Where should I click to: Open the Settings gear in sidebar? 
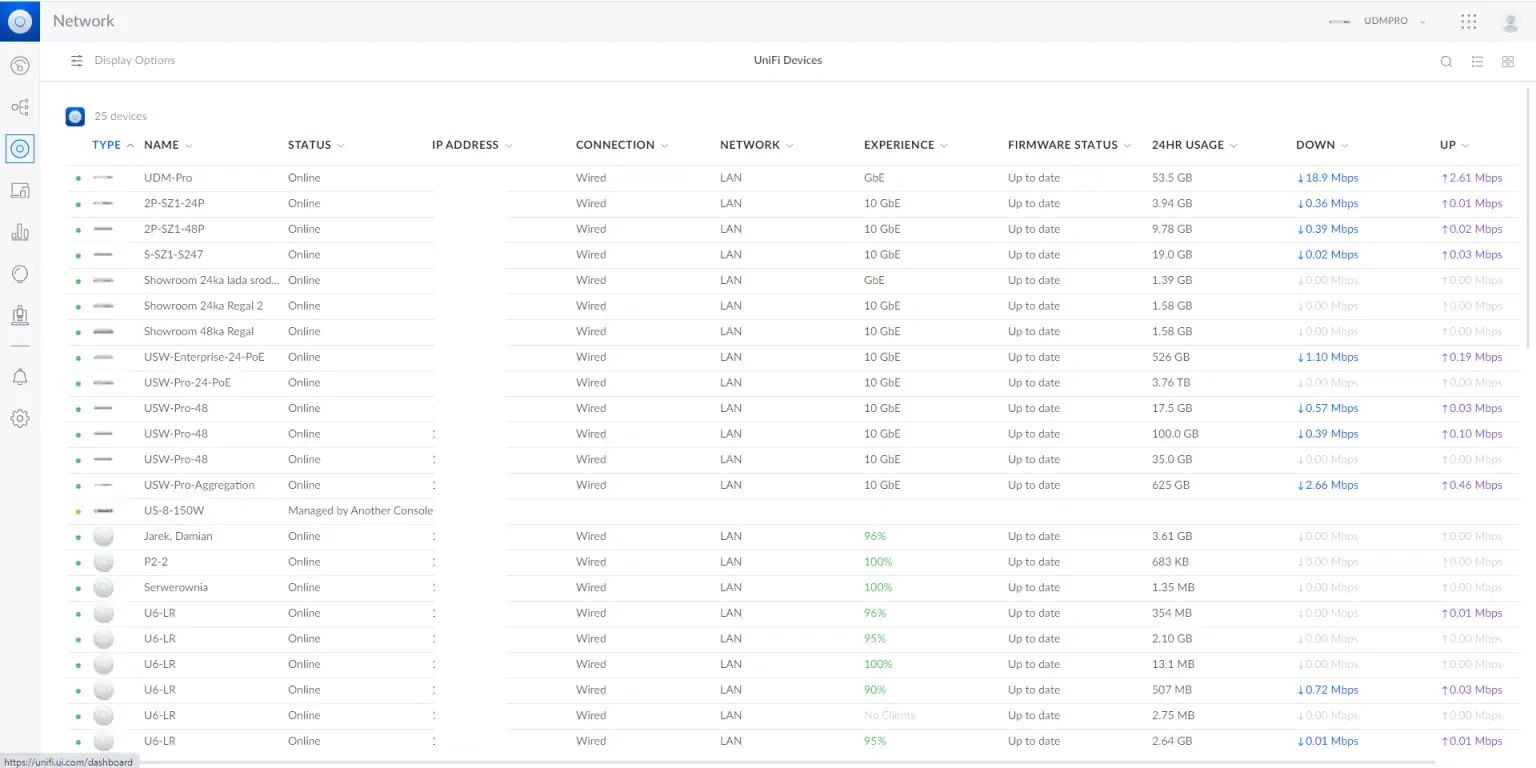point(19,418)
